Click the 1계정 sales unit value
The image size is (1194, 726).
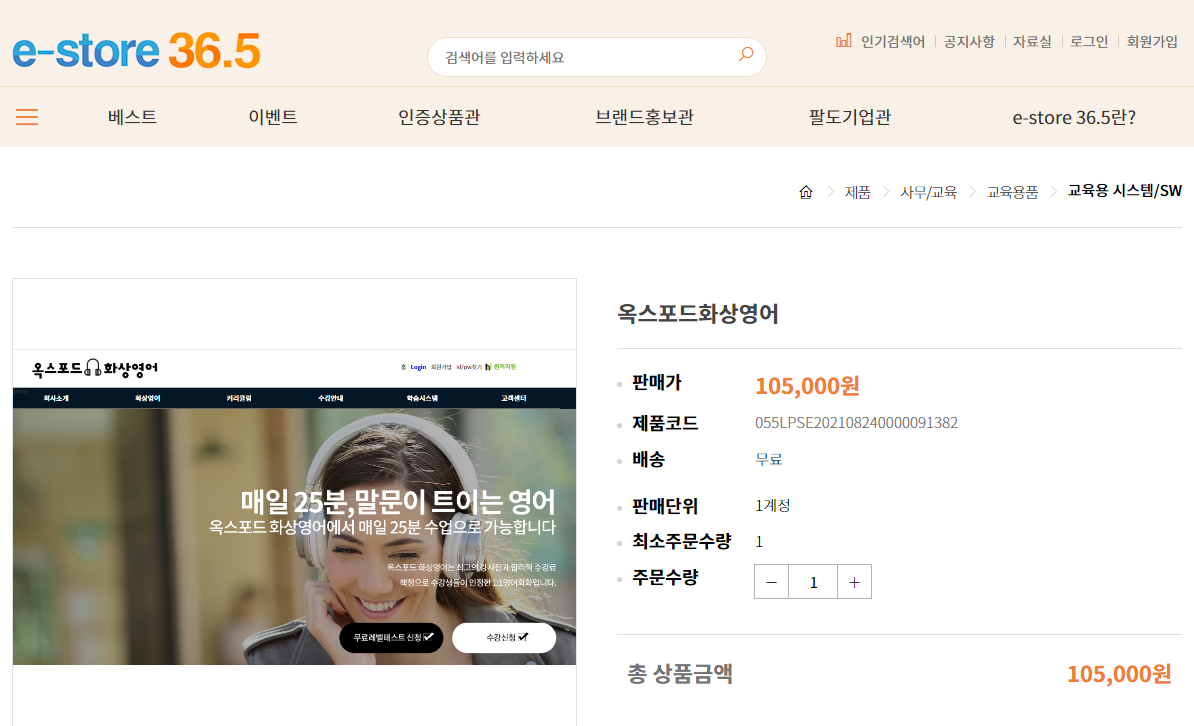pyautogui.click(x=772, y=505)
